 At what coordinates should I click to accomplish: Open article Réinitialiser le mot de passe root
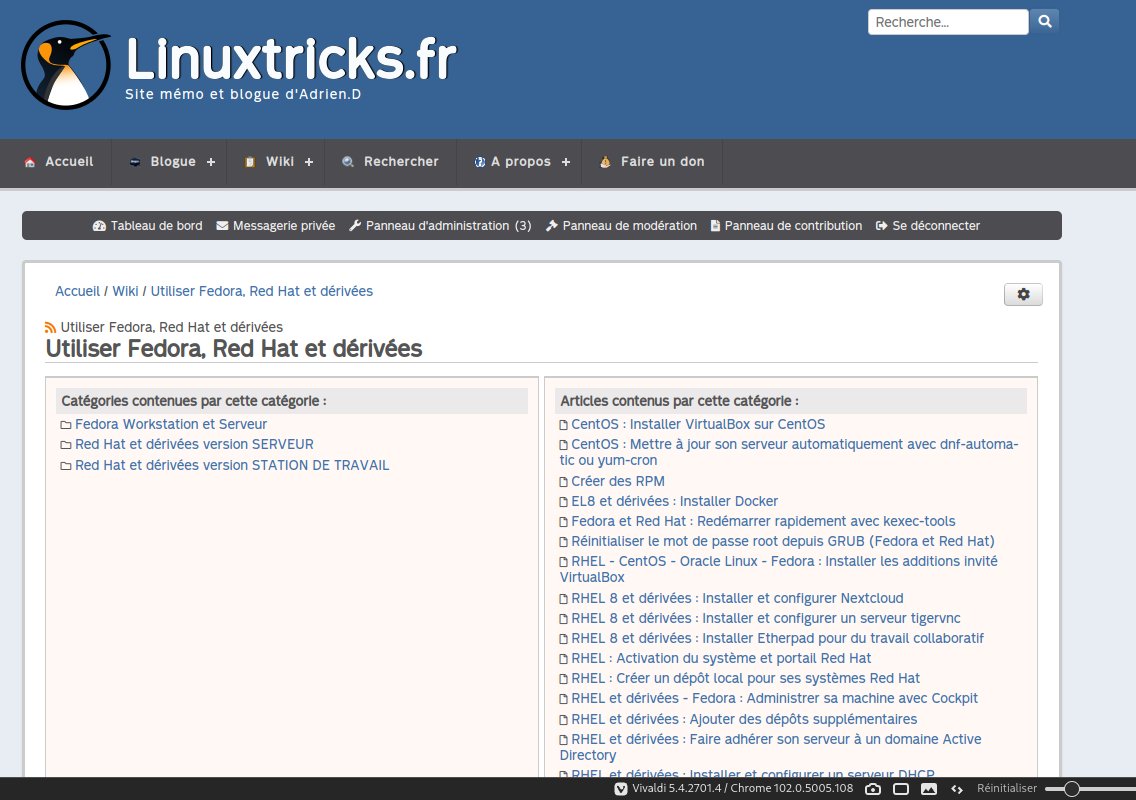point(782,541)
